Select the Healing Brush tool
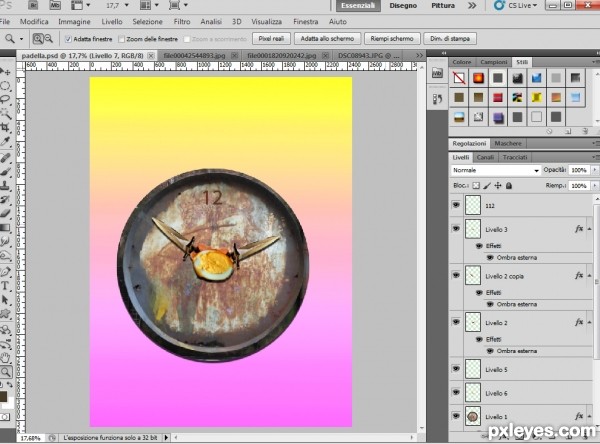This screenshot has width=600, height=444. pyautogui.click(x=5, y=158)
